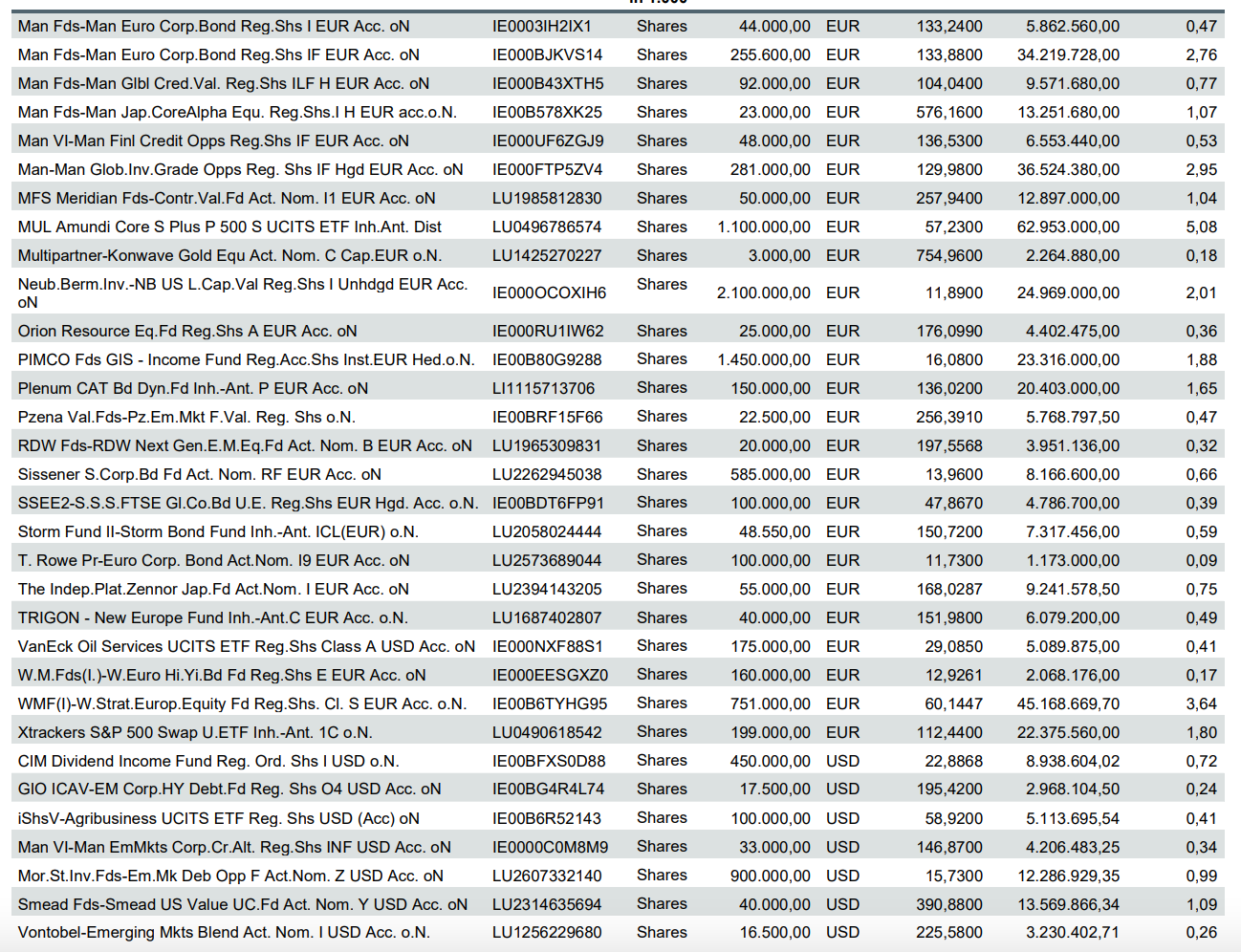
Task: Select price 256,3910
Action: click(x=949, y=418)
